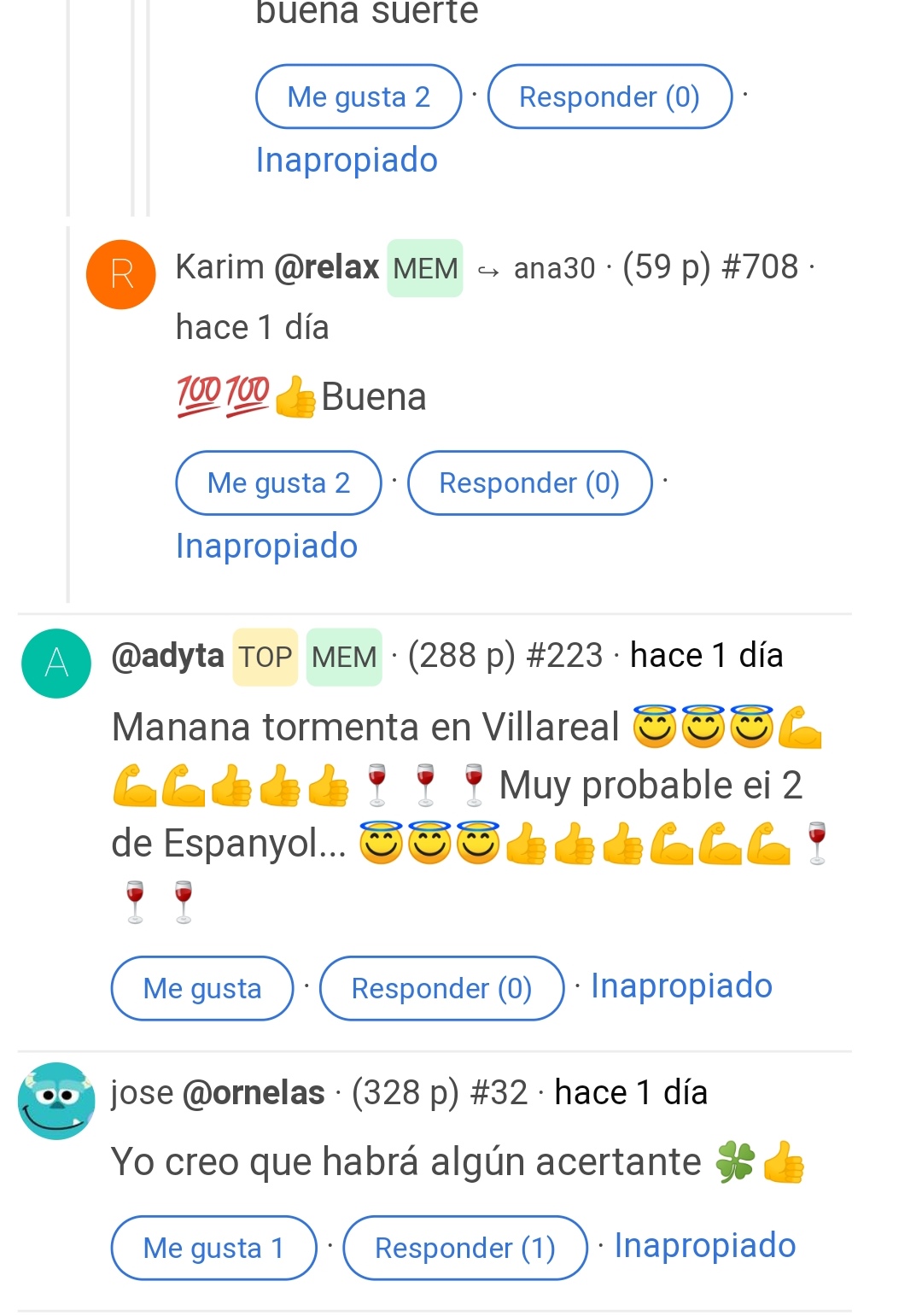The width and height of the screenshot is (922, 1316).
Task: Click the MEM badge next to @adyta
Action: 344,657
